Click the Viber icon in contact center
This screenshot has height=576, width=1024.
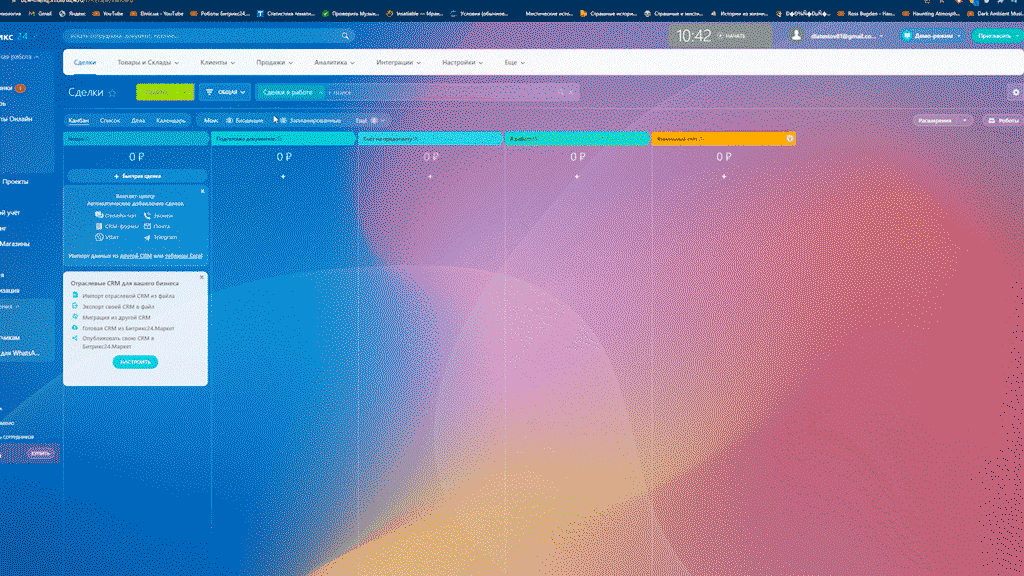(x=99, y=237)
